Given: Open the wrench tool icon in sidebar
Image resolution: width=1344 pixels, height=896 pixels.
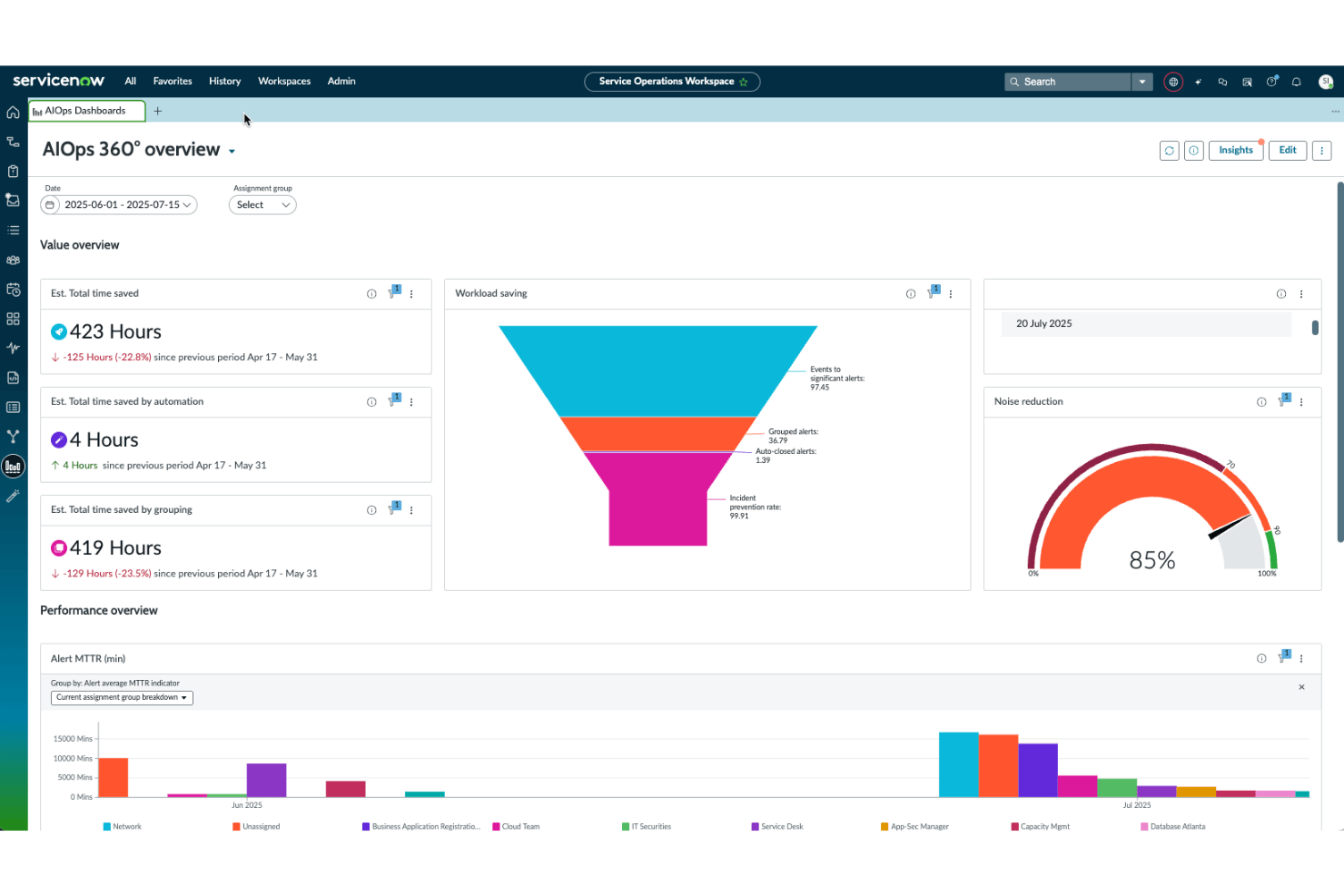Looking at the screenshot, I should pyautogui.click(x=13, y=496).
